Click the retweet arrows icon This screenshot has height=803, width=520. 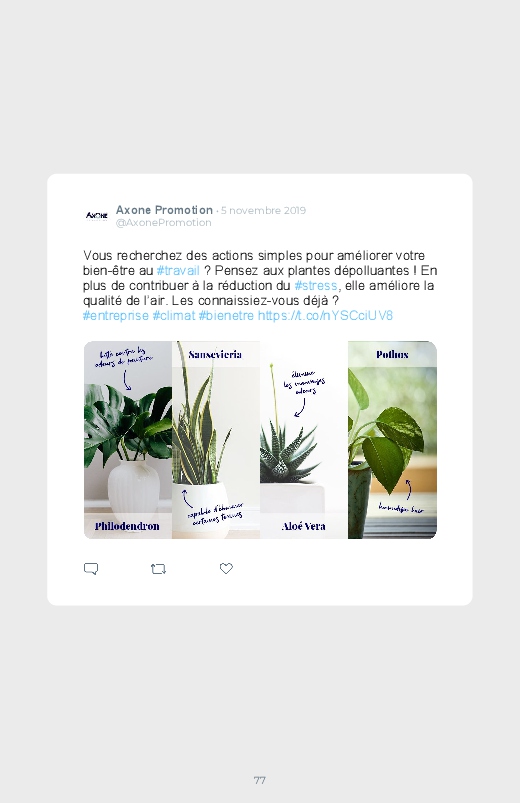click(158, 568)
